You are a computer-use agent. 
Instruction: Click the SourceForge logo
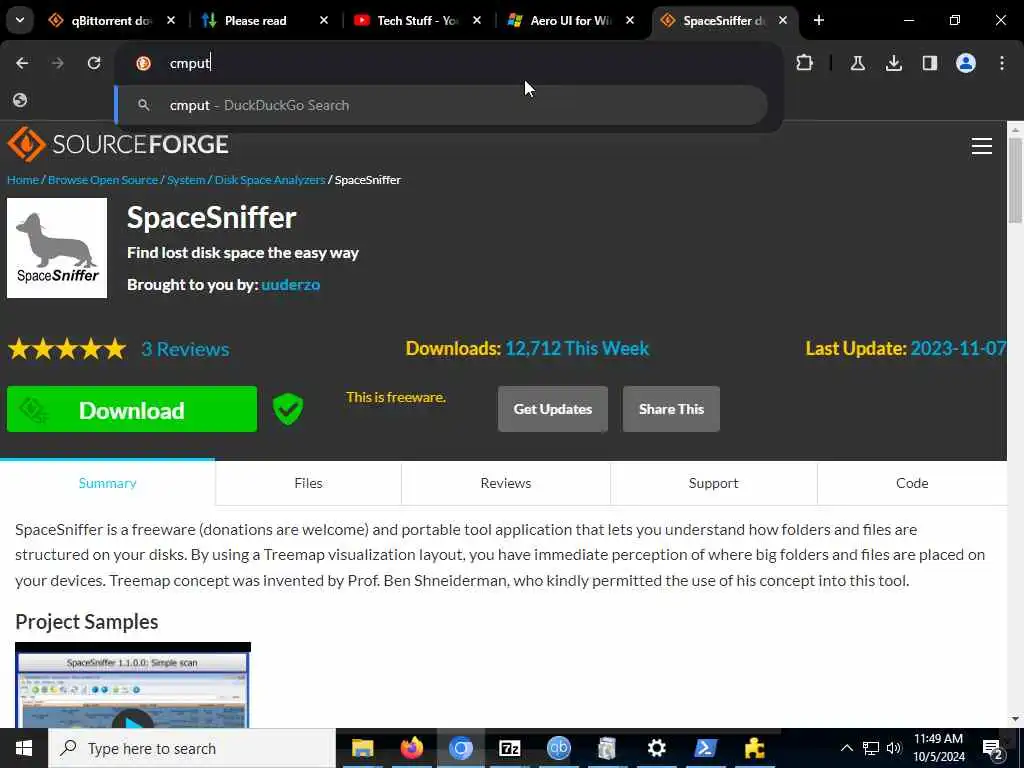[x=118, y=144]
